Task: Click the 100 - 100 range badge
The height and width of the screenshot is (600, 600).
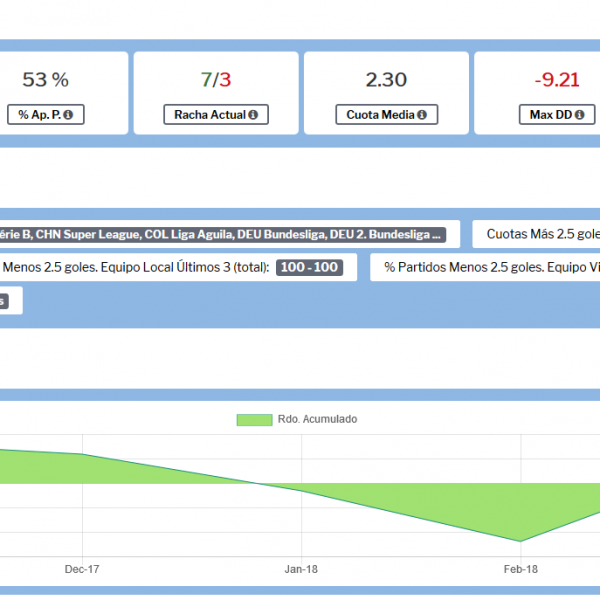Action: pos(309,267)
